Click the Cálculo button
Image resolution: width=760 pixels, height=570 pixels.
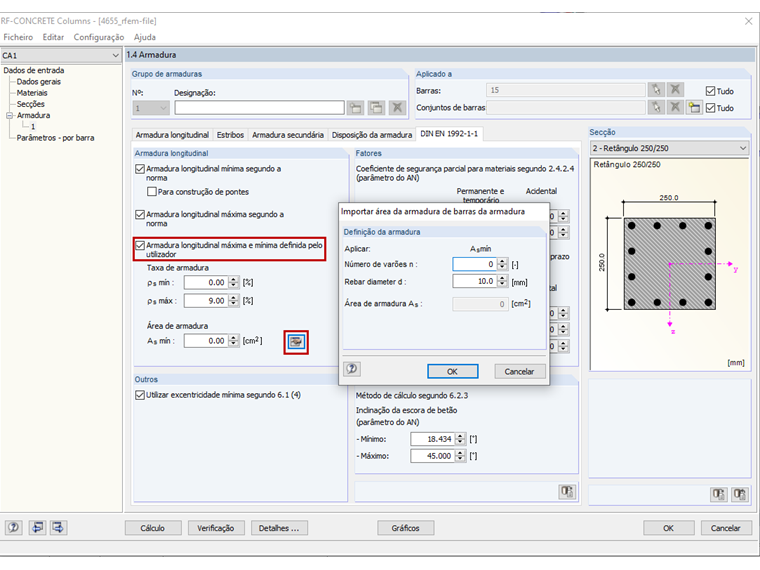pyautogui.click(x=153, y=528)
